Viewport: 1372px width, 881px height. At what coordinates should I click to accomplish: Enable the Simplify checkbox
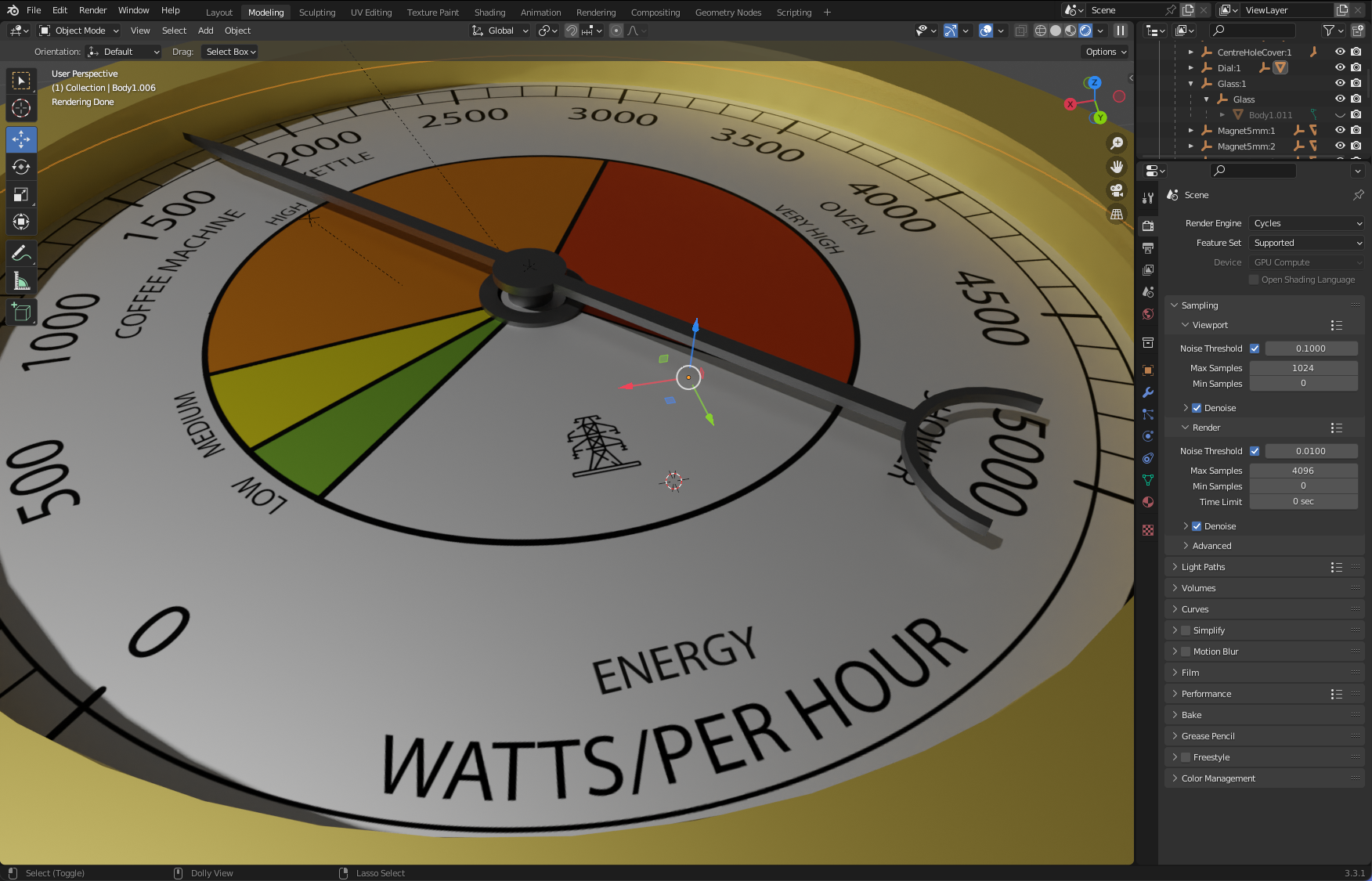click(x=1186, y=630)
